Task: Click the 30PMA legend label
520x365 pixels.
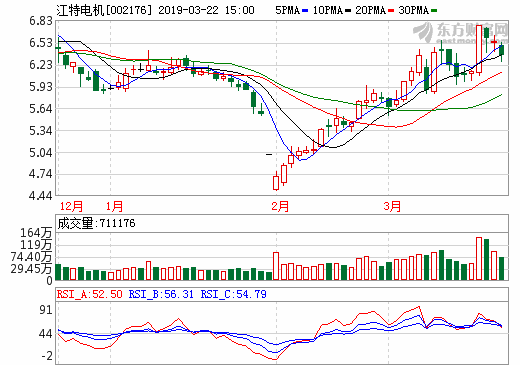Action: point(413,10)
